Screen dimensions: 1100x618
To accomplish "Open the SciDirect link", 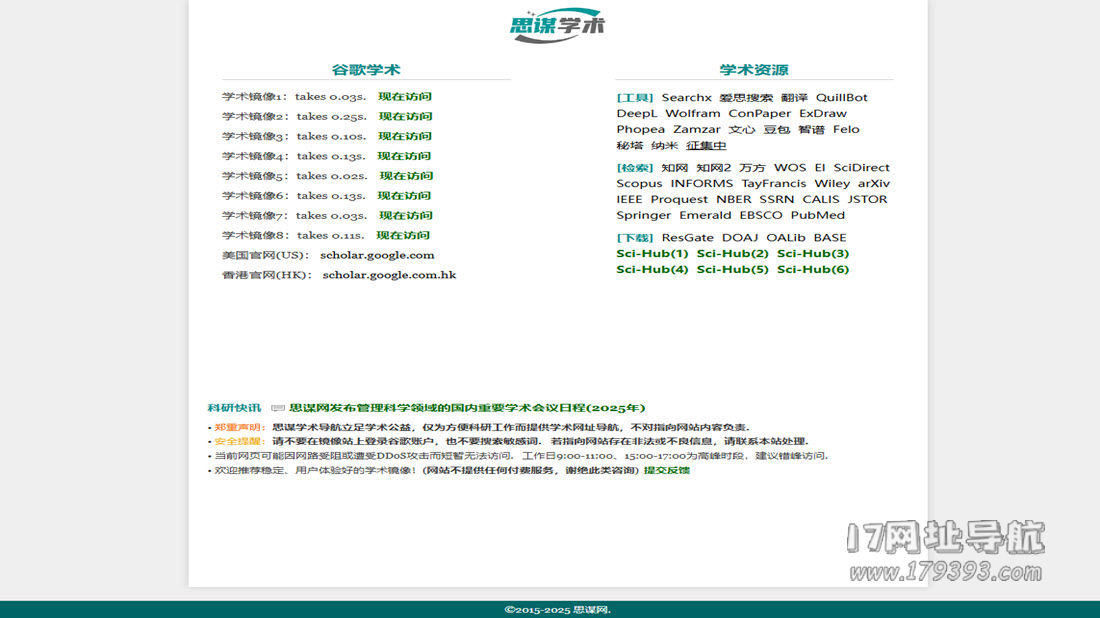I will (861, 168).
